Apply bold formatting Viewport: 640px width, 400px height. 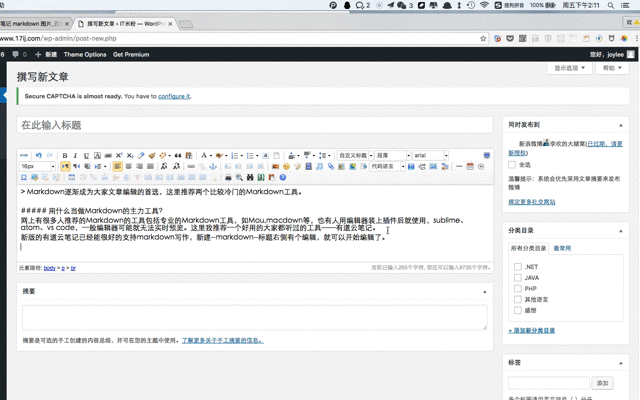click(x=65, y=156)
